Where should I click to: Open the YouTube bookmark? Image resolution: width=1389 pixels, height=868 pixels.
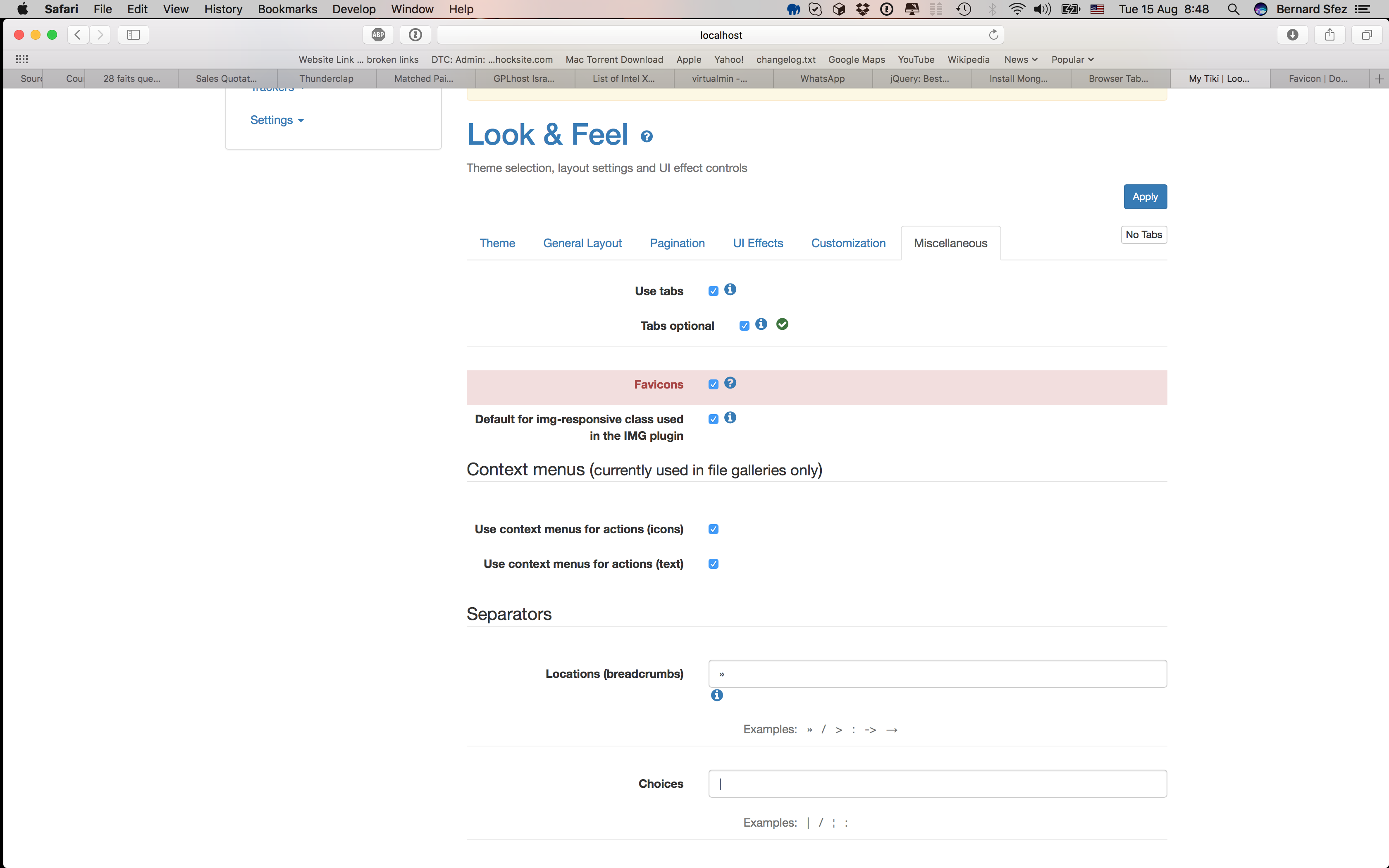pos(916,59)
